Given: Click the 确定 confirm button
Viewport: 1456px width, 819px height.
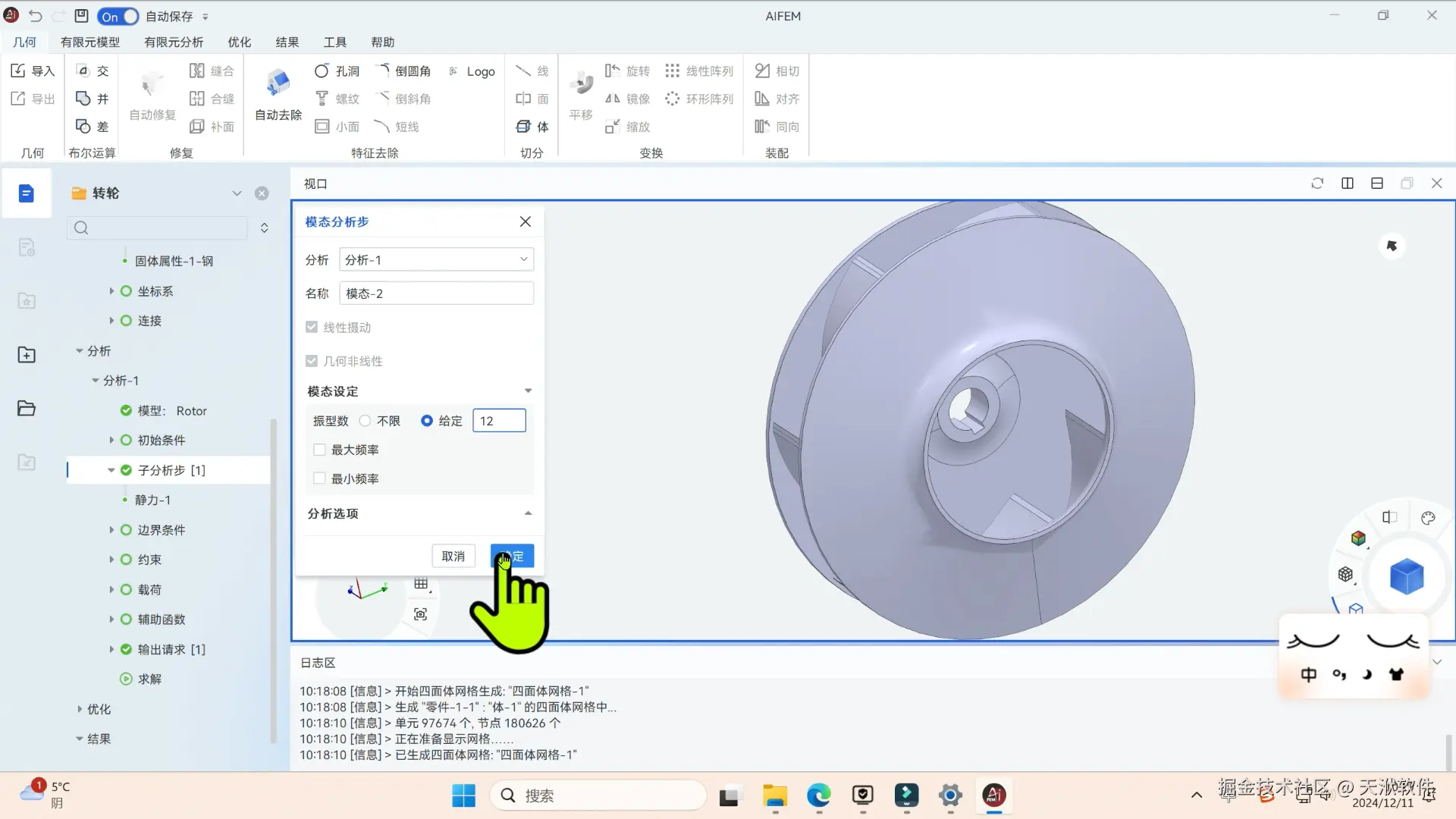Looking at the screenshot, I should click(x=513, y=556).
